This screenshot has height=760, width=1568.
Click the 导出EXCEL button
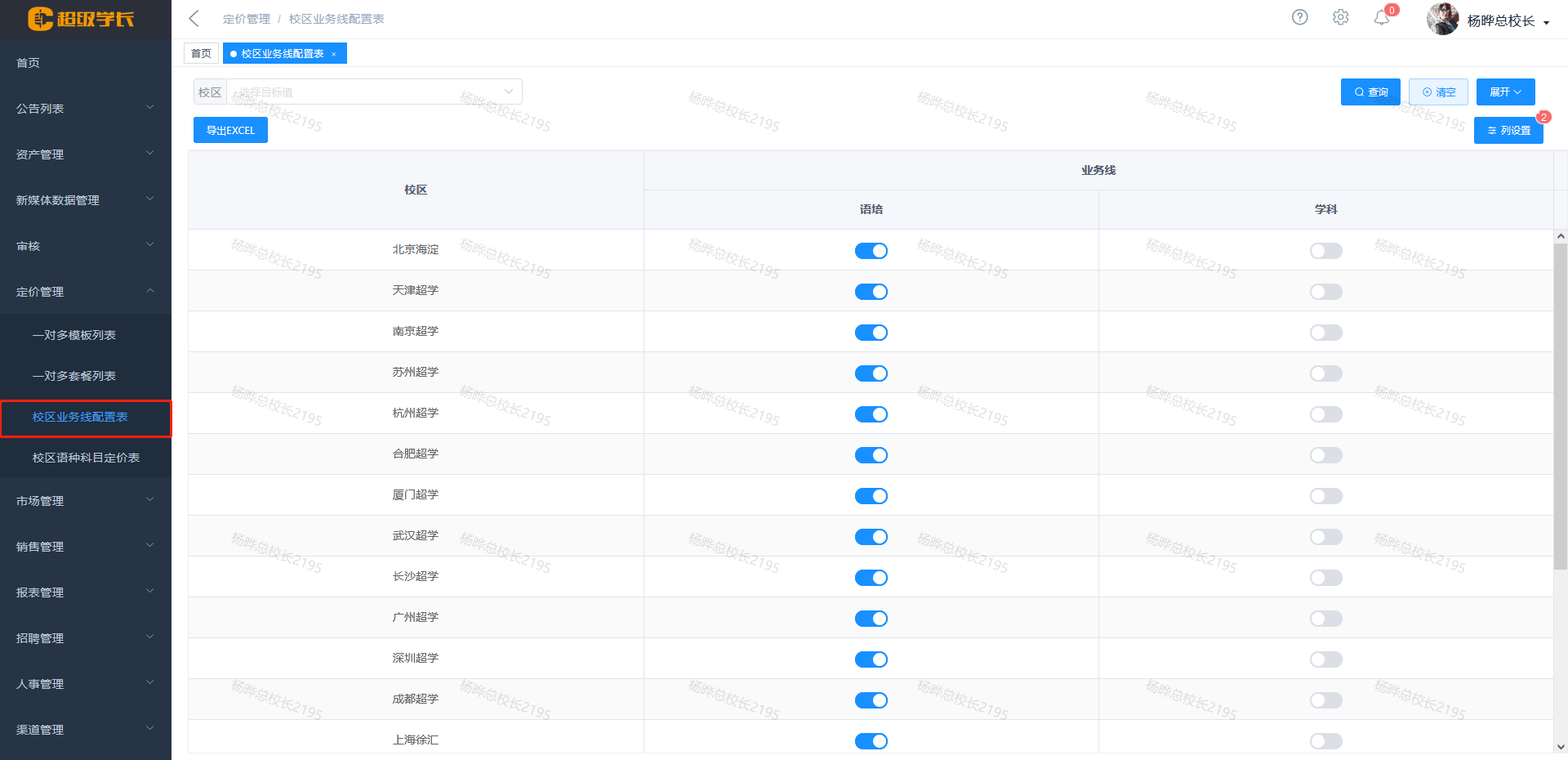(x=230, y=131)
